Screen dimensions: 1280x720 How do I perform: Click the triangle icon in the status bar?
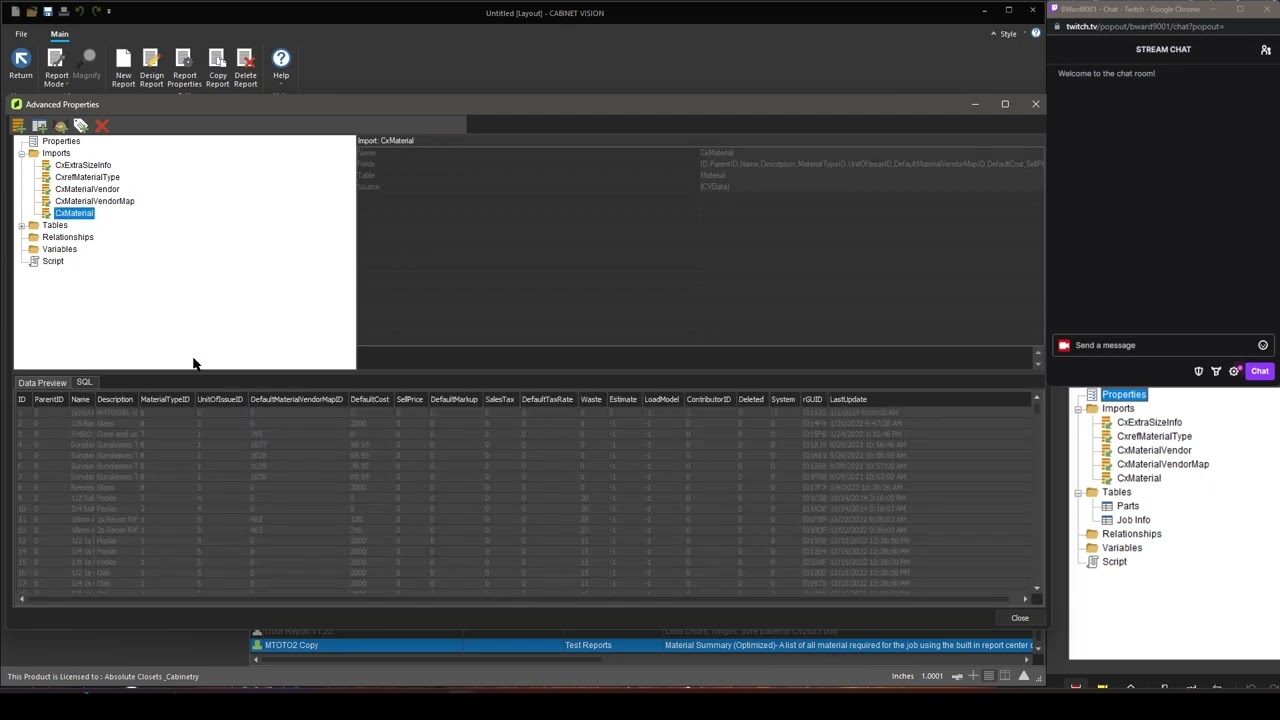click(x=1023, y=676)
